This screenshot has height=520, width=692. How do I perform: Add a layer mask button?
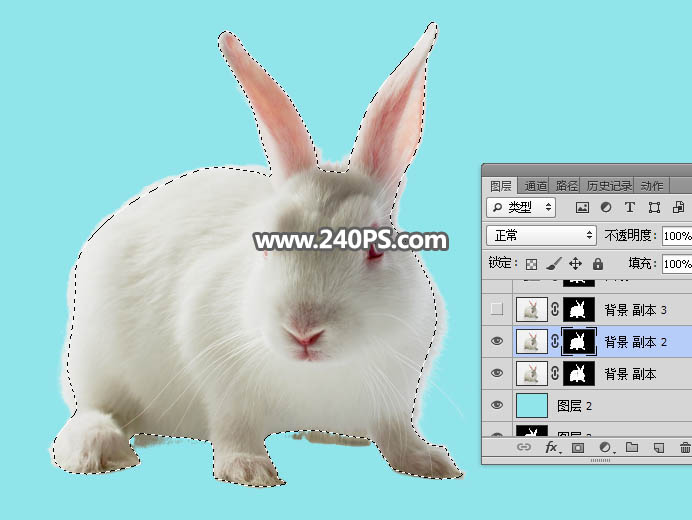pyautogui.click(x=578, y=448)
